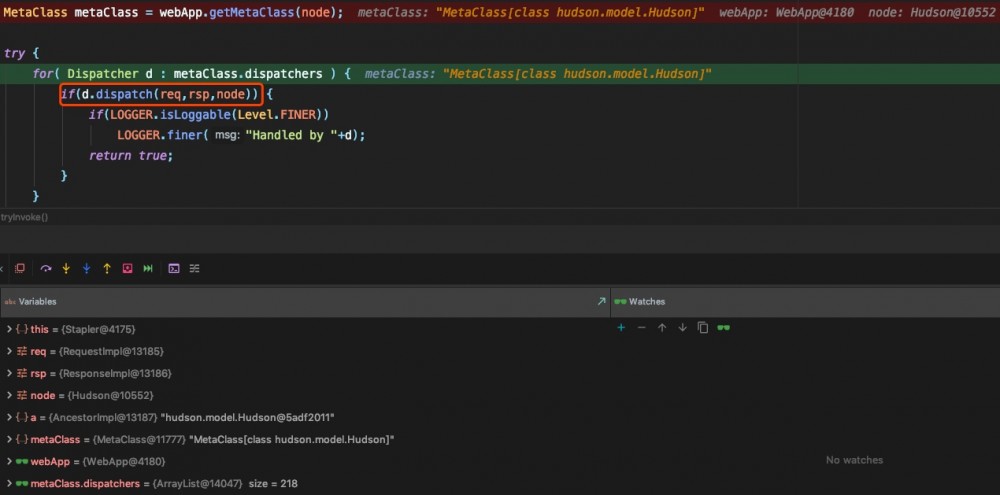This screenshot has height=495, width=1000.
Task: Move watch down with down arrow
Action: (682, 328)
